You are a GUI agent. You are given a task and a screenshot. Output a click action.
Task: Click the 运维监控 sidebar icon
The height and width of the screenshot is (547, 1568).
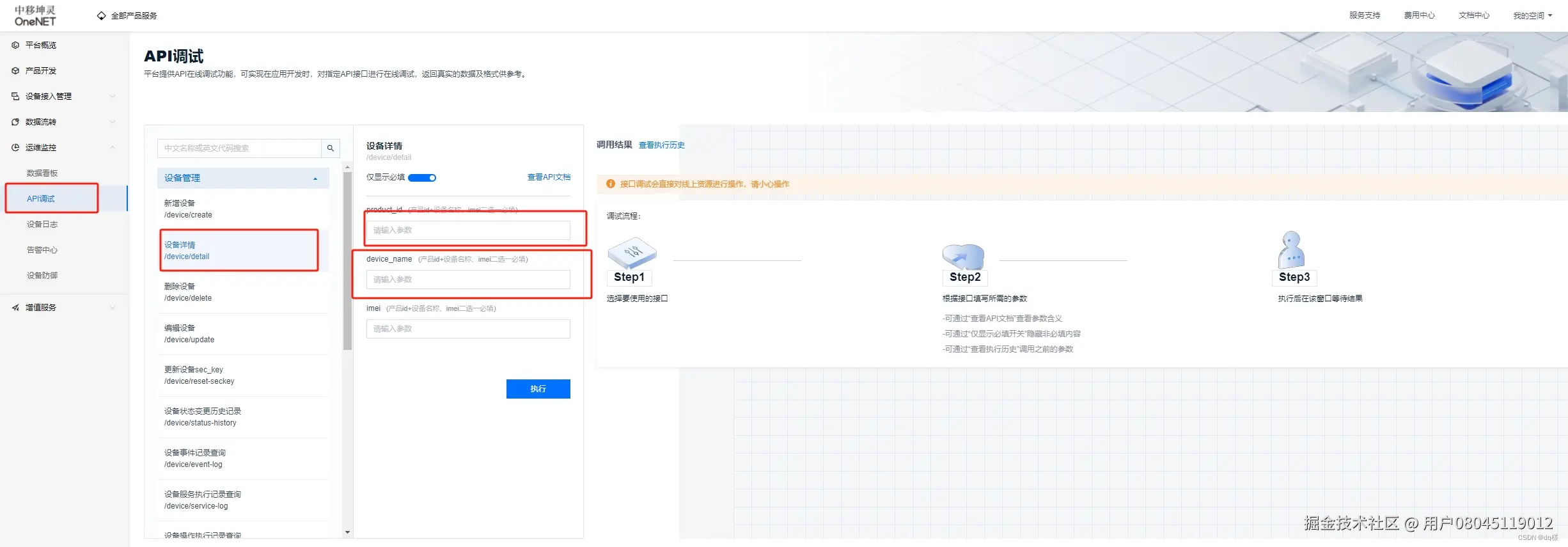(15, 148)
